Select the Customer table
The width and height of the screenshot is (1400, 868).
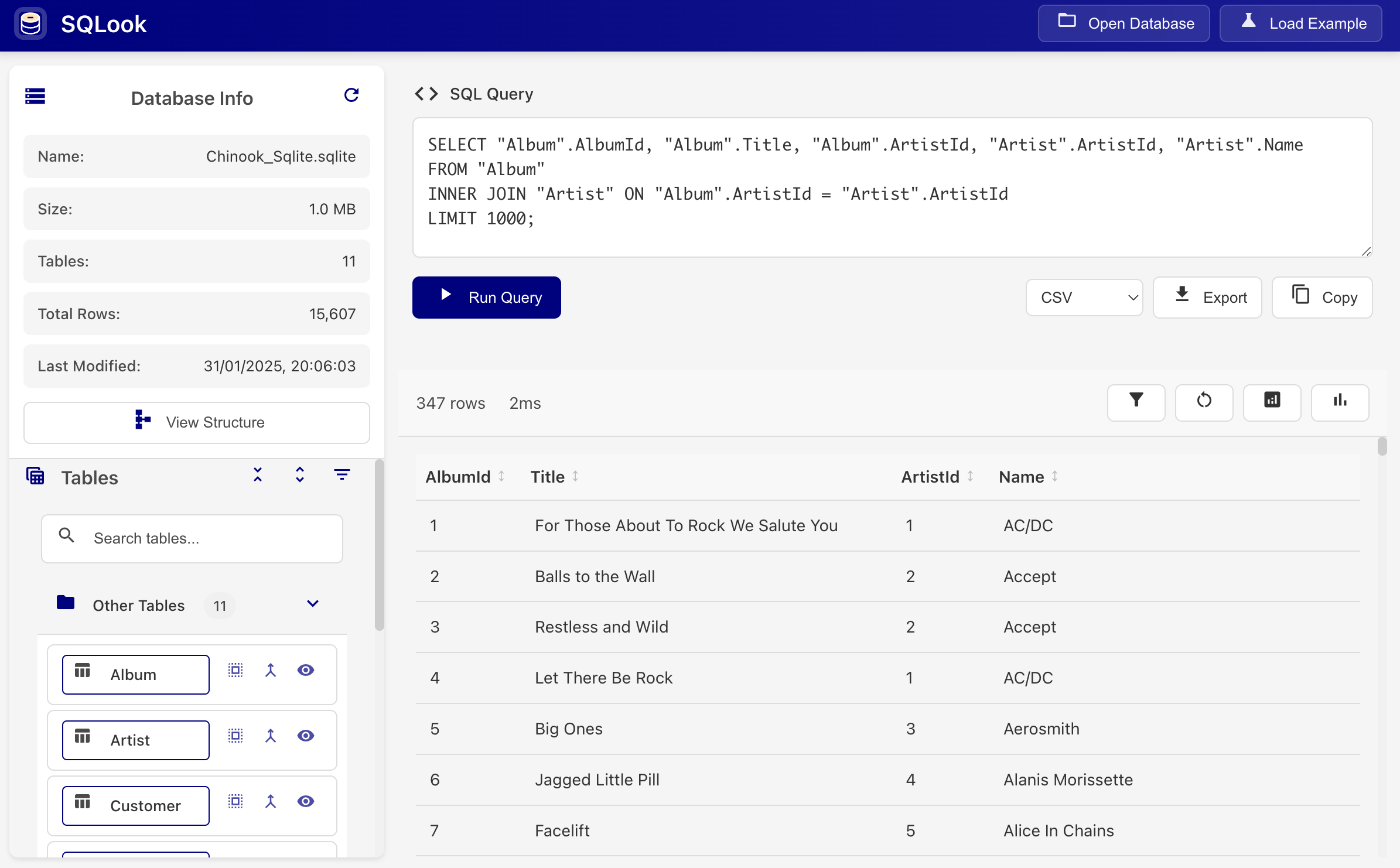pos(136,806)
